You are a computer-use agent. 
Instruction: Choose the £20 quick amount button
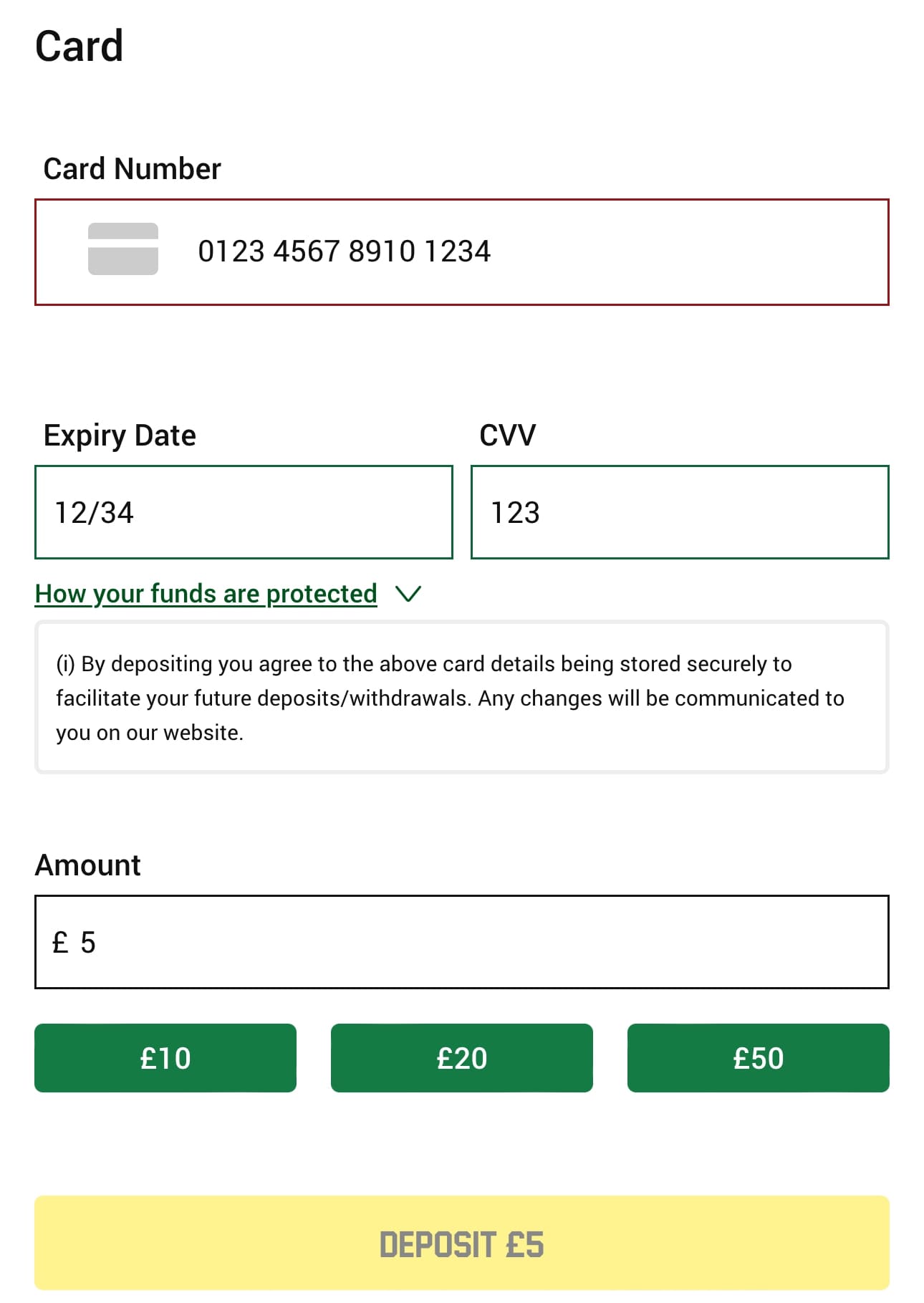(x=462, y=1058)
